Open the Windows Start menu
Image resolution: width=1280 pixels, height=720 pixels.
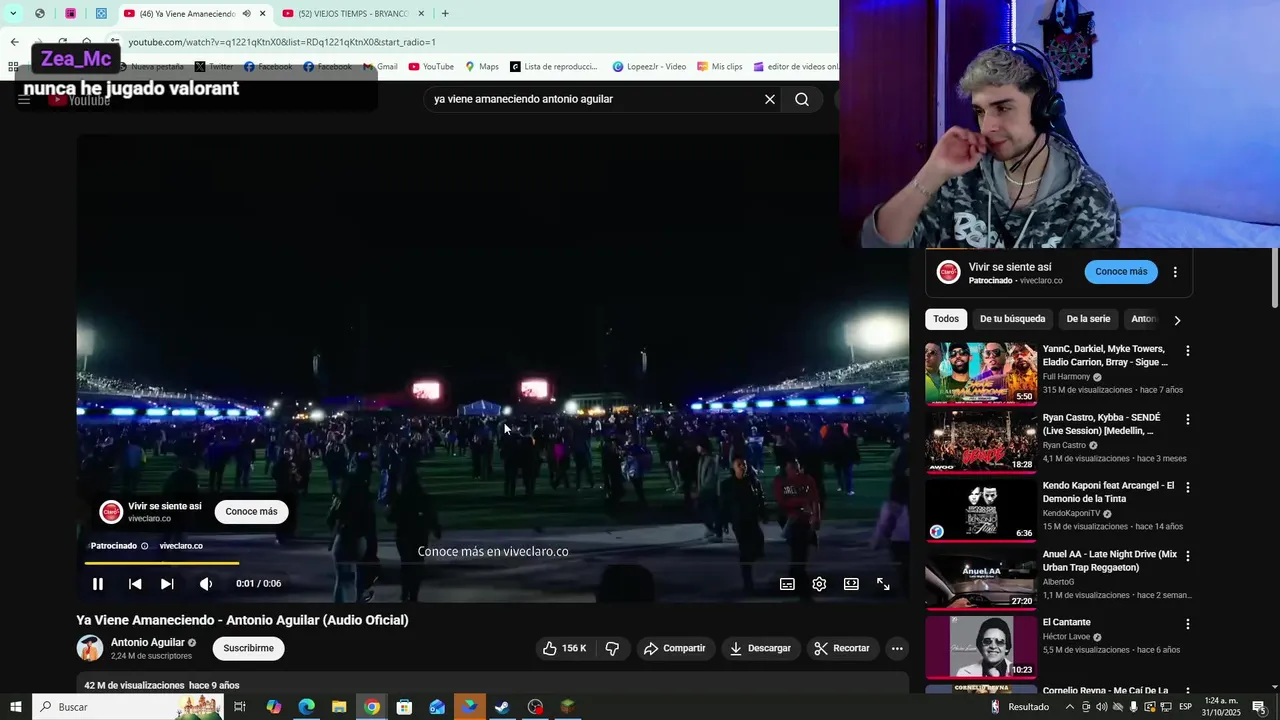(x=16, y=707)
